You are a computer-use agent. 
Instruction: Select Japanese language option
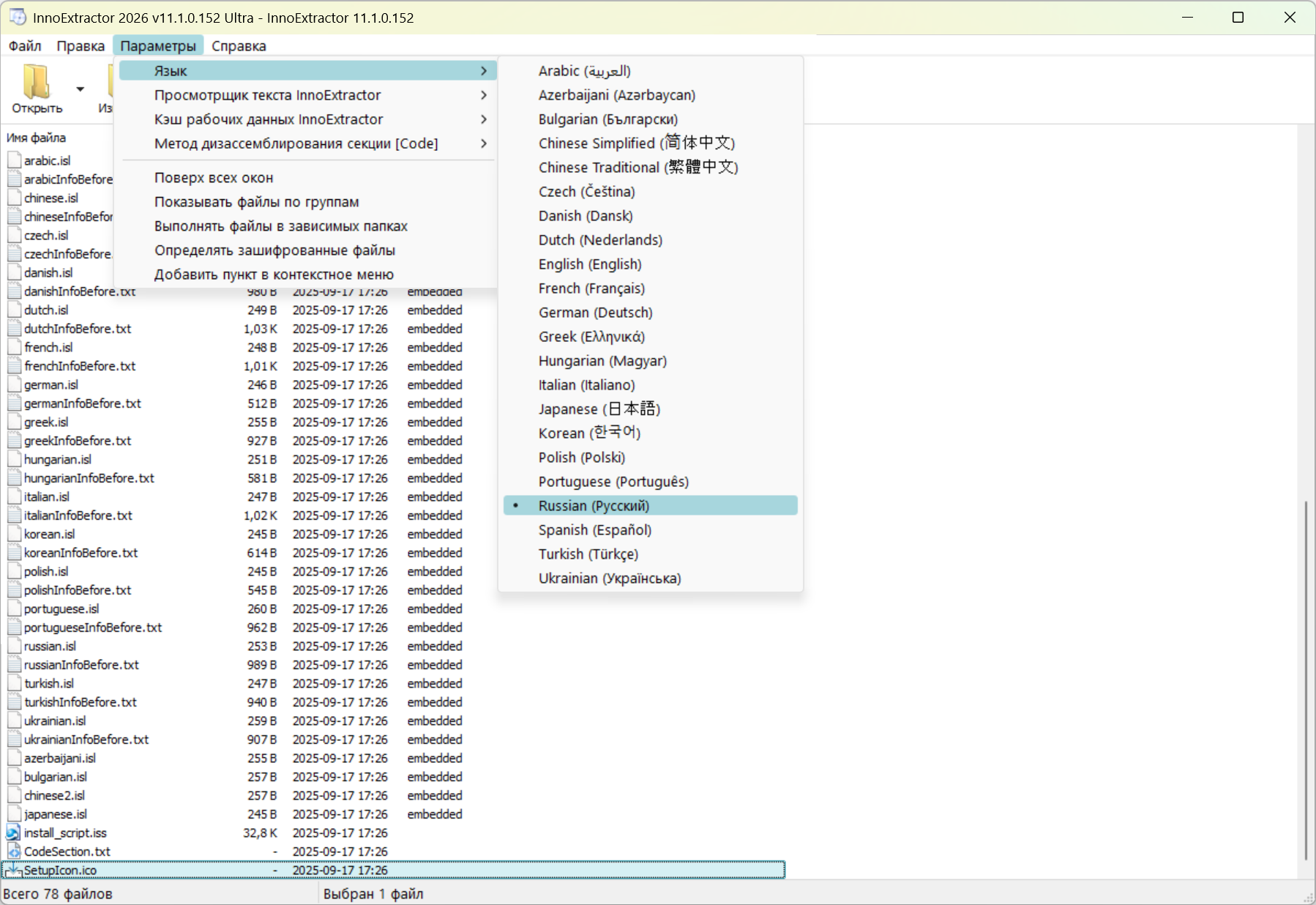[651, 409]
